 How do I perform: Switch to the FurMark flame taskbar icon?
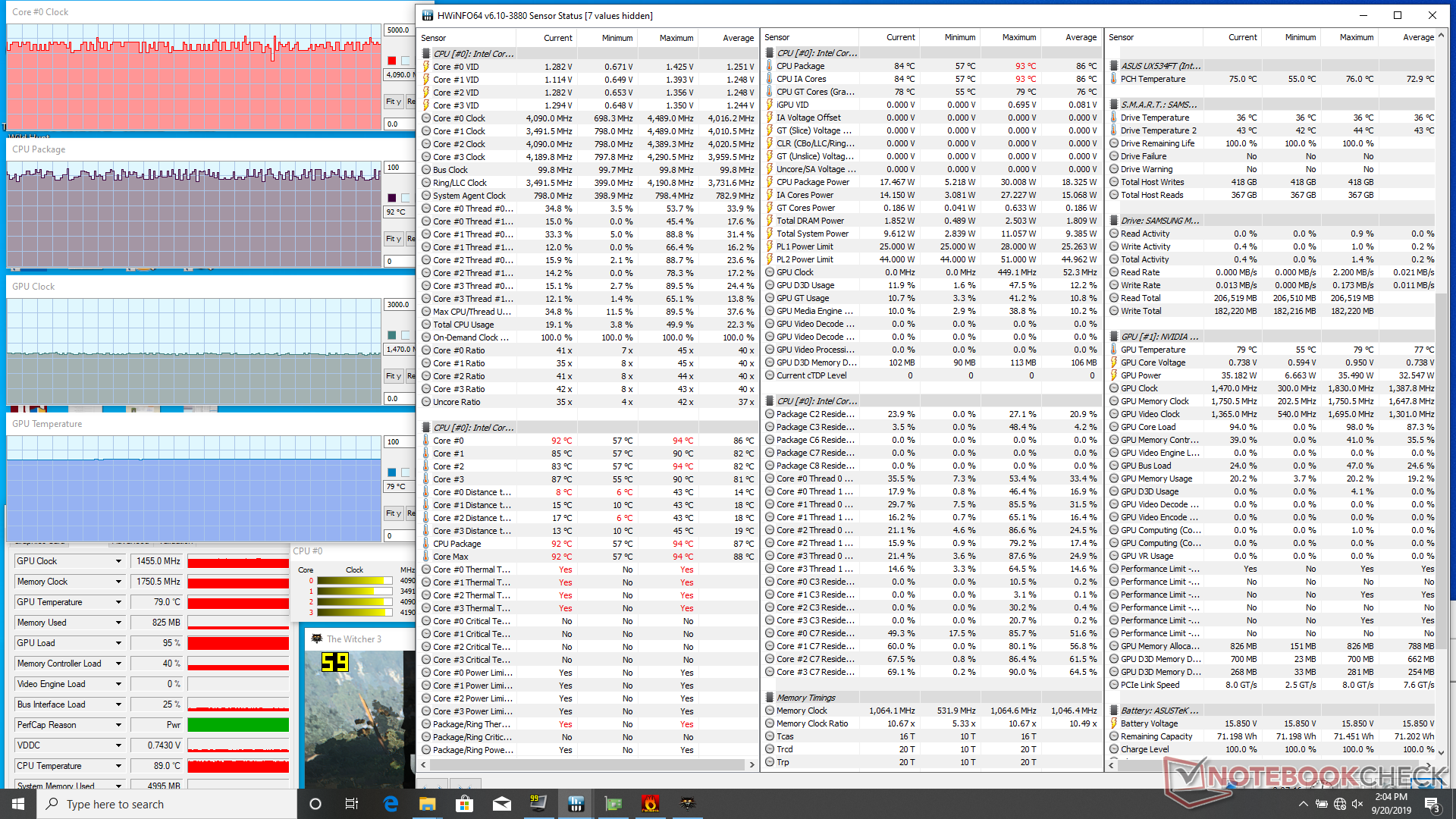[650, 804]
